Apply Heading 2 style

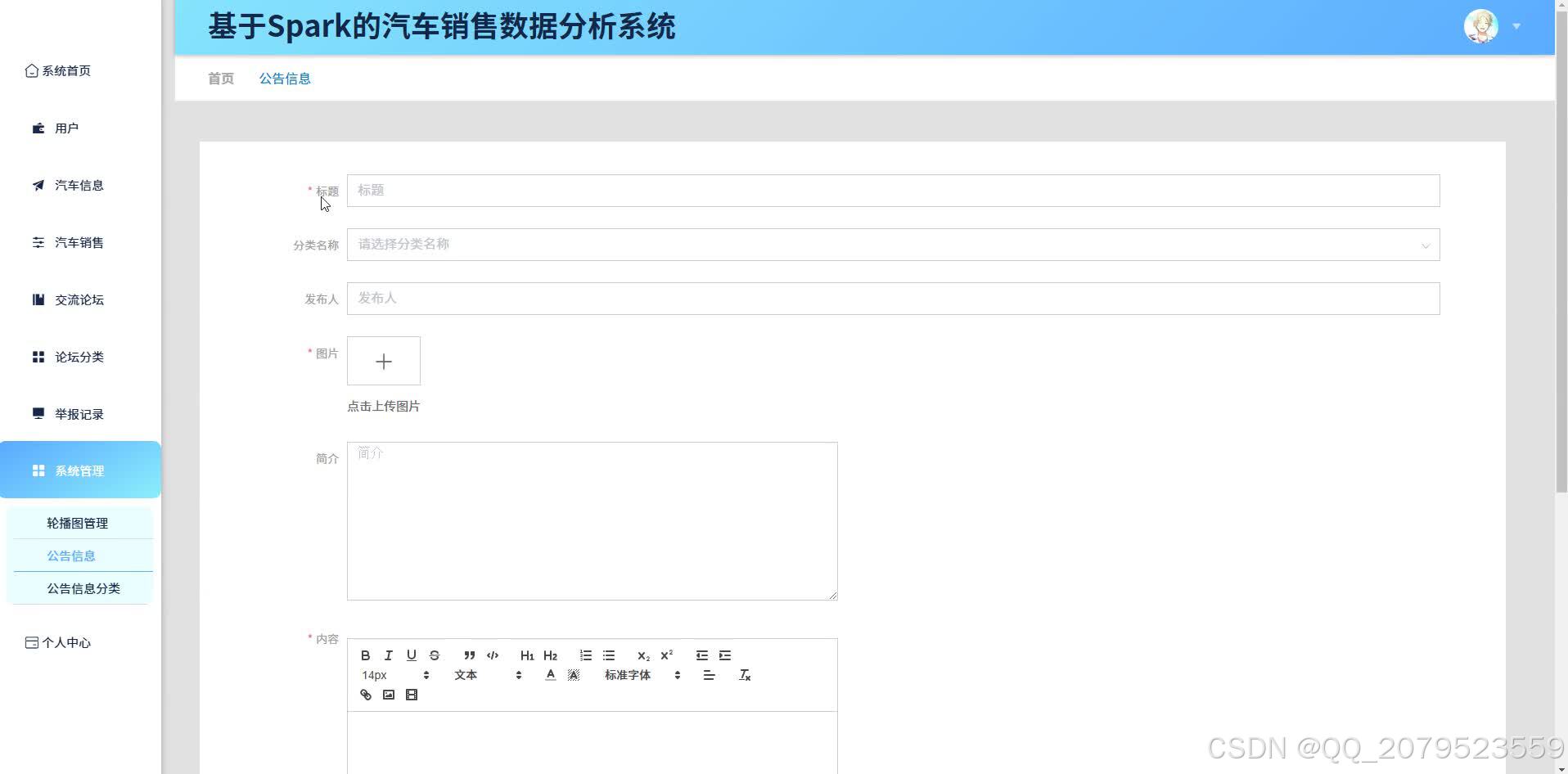pyautogui.click(x=550, y=655)
